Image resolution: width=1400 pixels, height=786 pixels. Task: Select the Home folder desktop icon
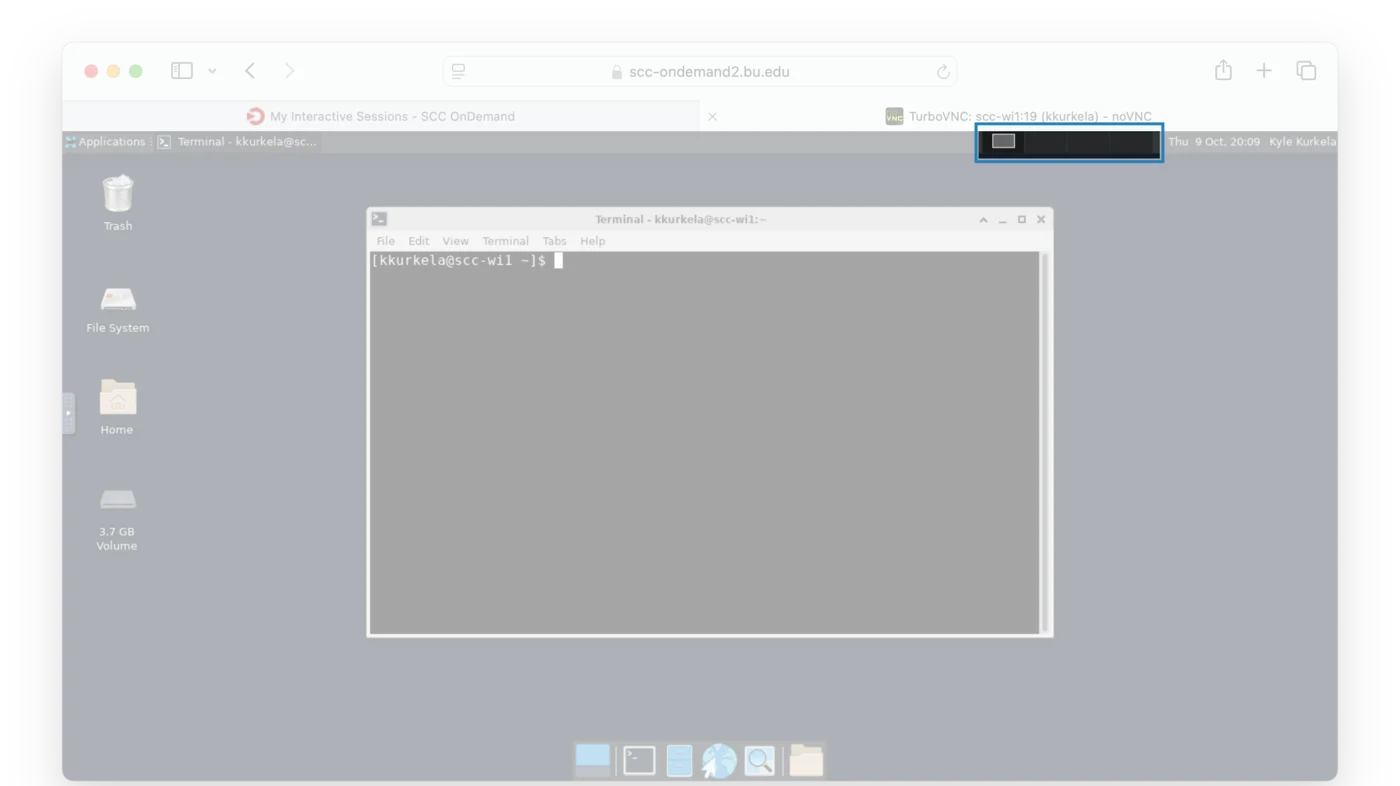pyautogui.click(x=117, y=407)
